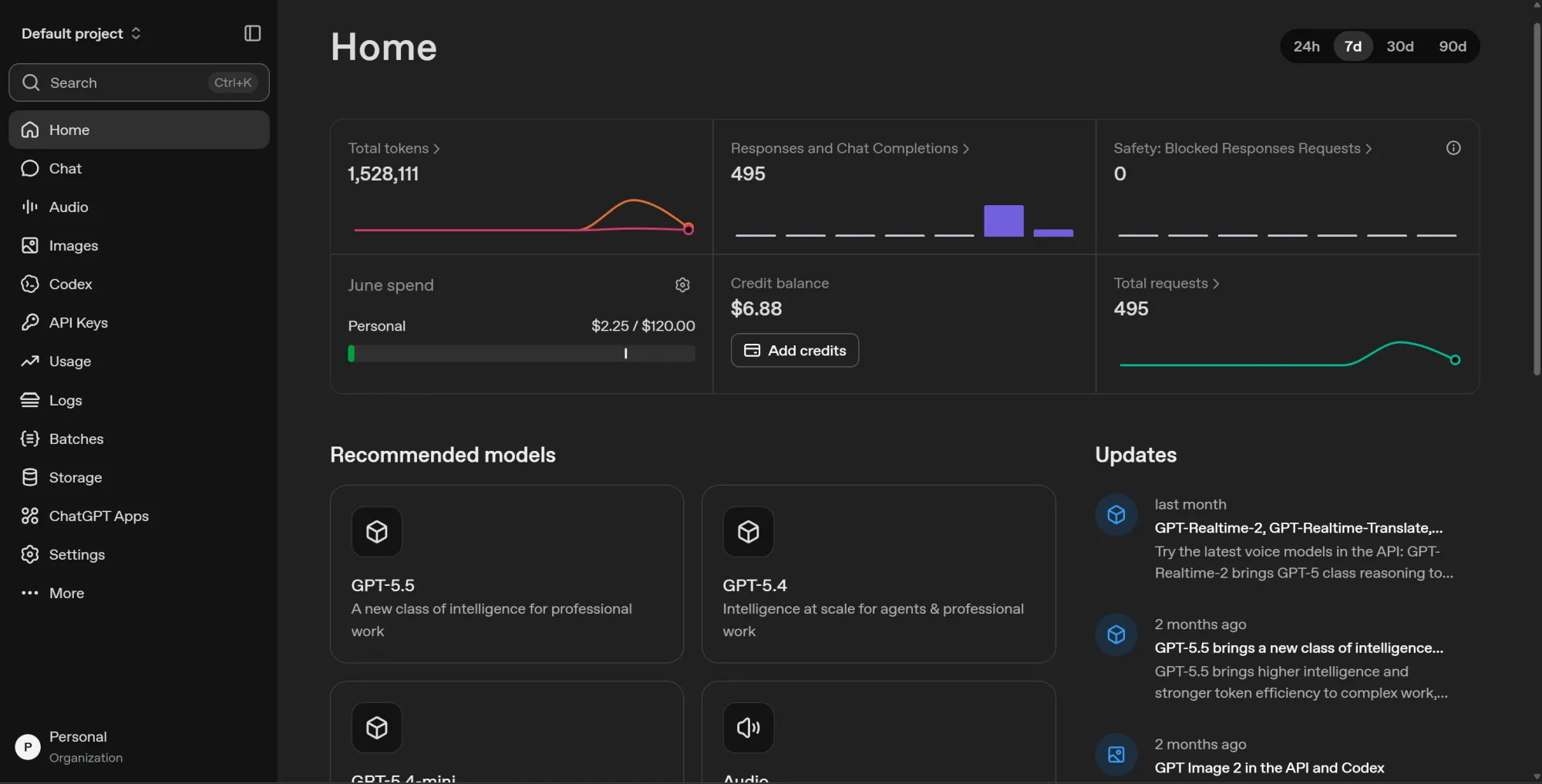Expand Safety: Blocked Responses Requests details
This screenshot has height=784, width=1542.
click(1243, 148)
